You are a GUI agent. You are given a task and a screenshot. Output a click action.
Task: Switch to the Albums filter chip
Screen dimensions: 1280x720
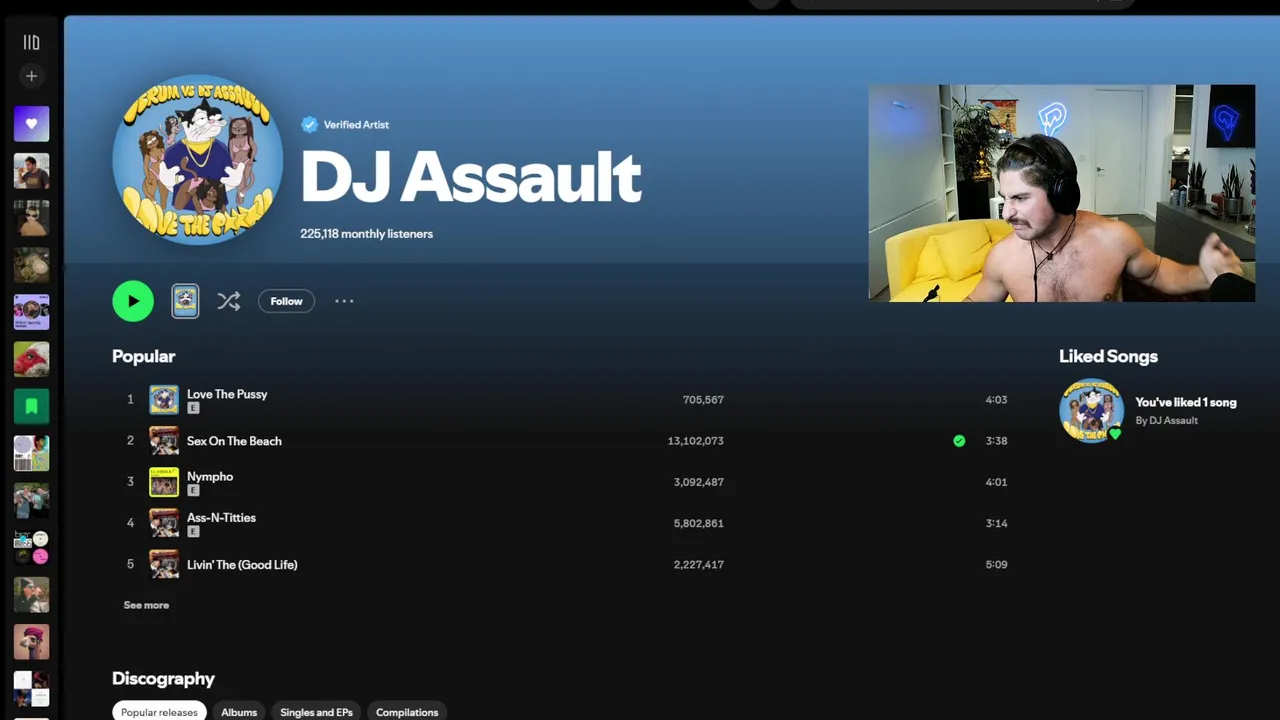click(x=239, y=712)
